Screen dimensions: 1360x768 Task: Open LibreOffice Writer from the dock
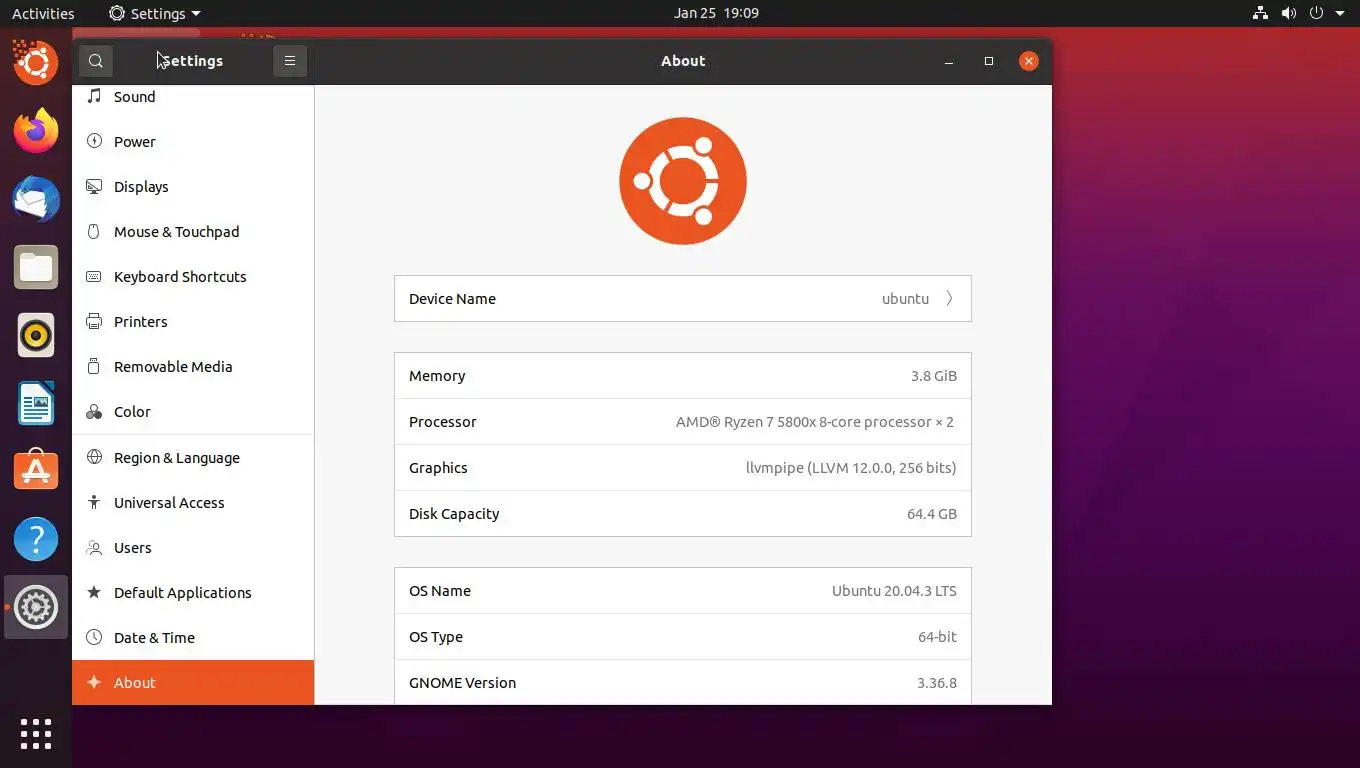coord(36,403)
